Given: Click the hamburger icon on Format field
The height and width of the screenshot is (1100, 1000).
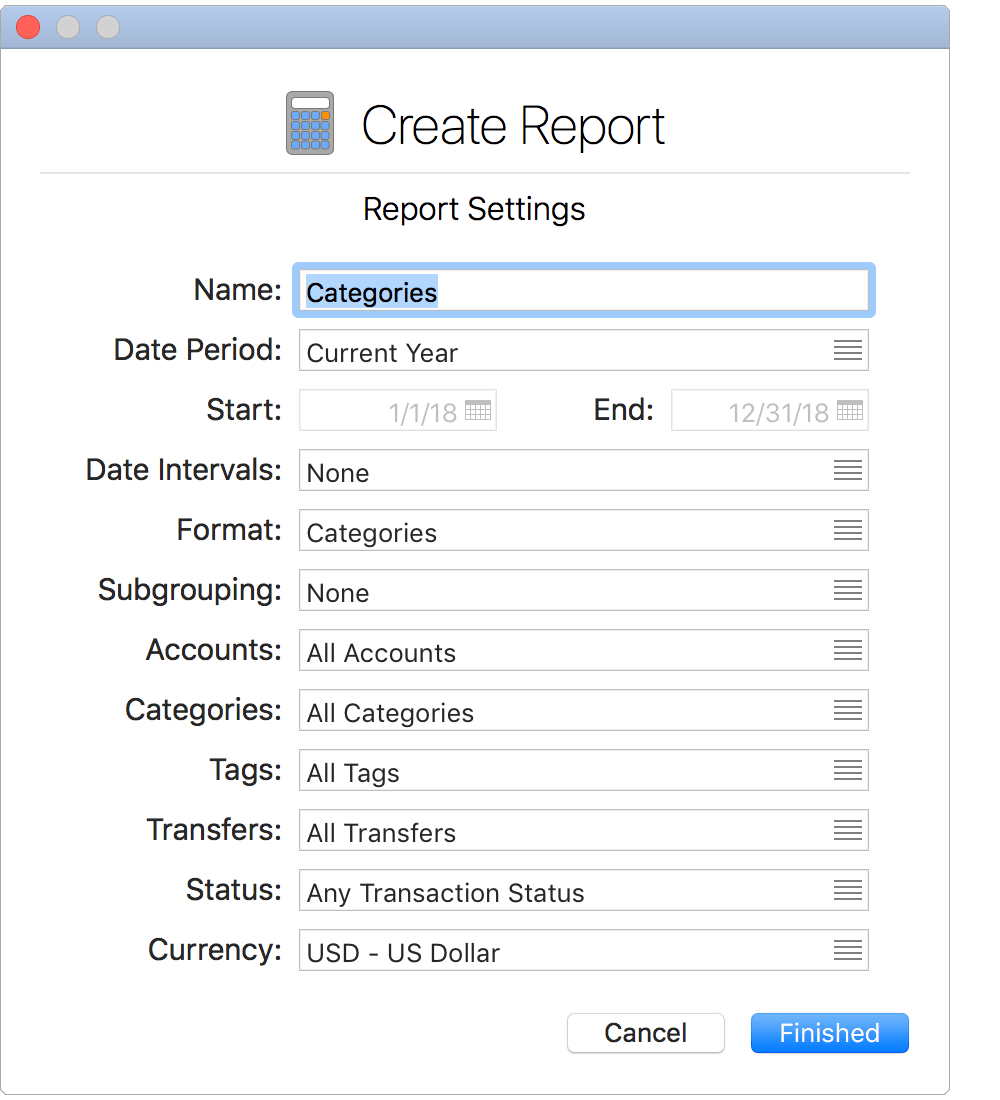Looking at the screenshot, I should coord(848,530).
